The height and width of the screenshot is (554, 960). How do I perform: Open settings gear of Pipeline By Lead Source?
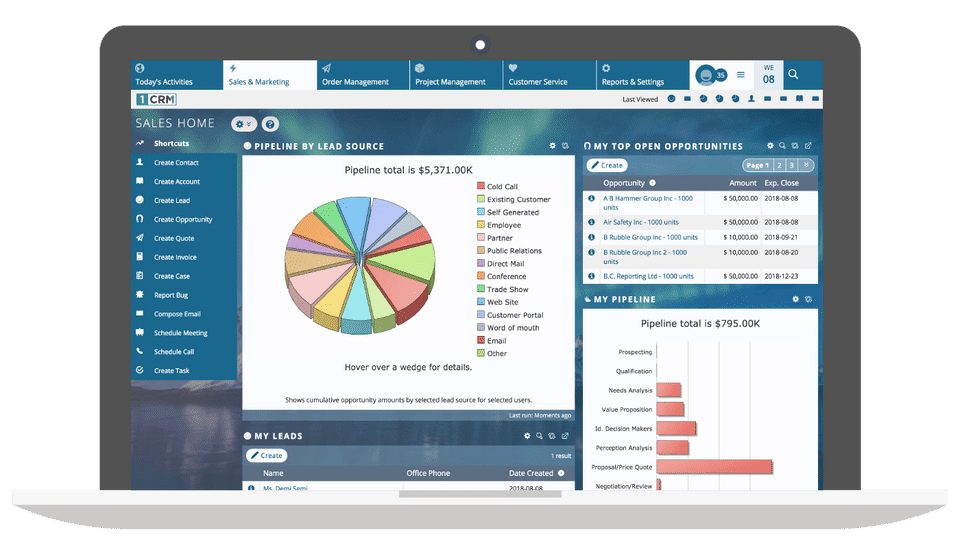(x=552, y=146)
